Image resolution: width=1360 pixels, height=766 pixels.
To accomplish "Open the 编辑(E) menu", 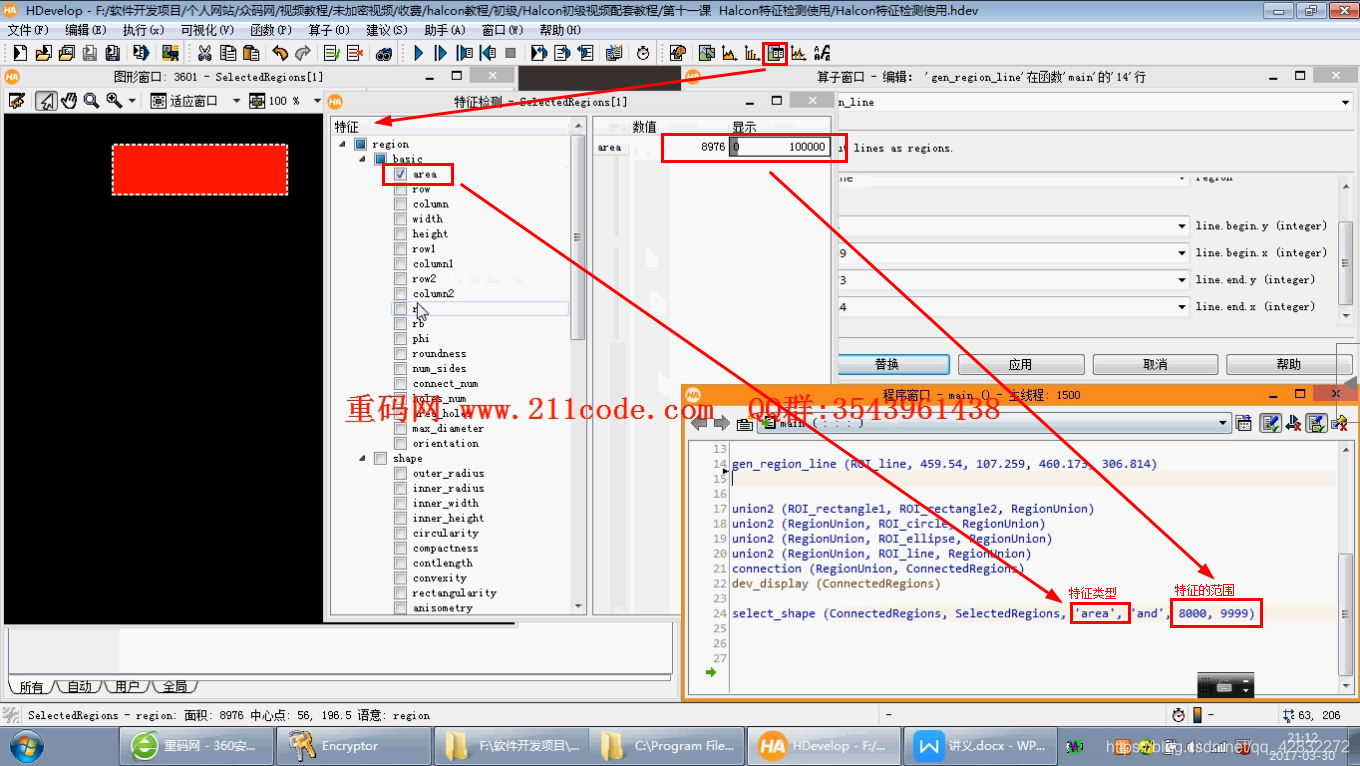I will [x=85, y=30].
